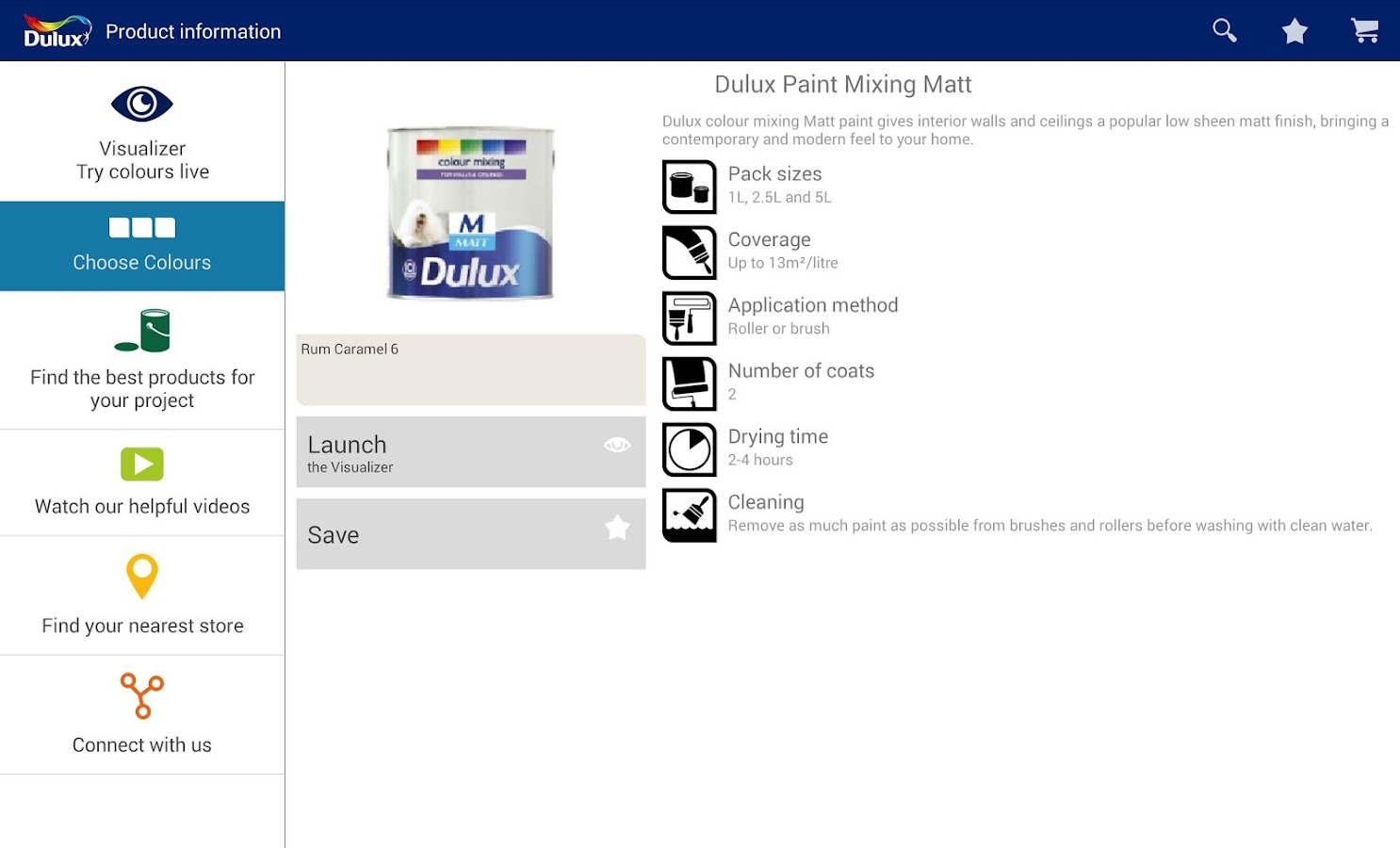Select the Choose Colours sidebar entry

[x=142, y=245]
